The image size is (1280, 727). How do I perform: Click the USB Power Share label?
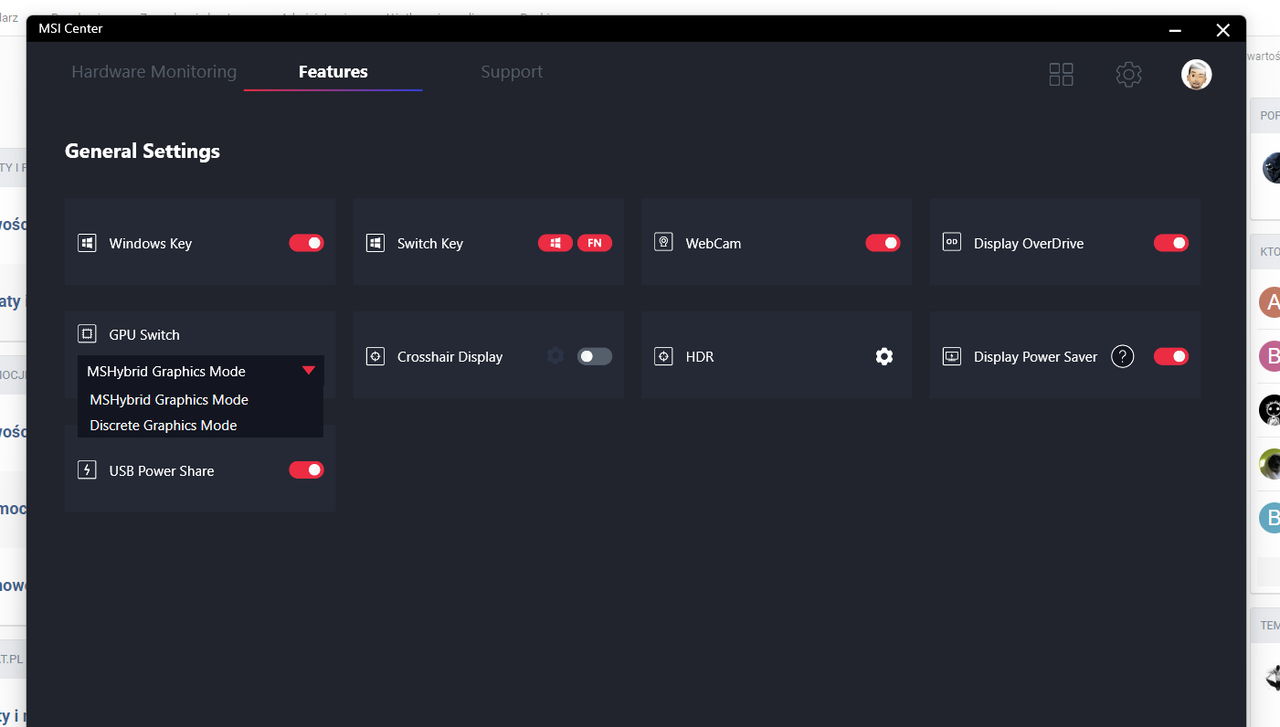(x=161, y=471)
